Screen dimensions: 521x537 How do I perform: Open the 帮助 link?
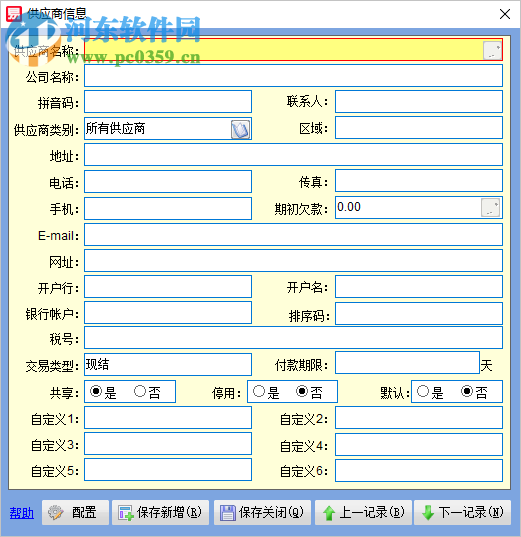pos(22,513)
